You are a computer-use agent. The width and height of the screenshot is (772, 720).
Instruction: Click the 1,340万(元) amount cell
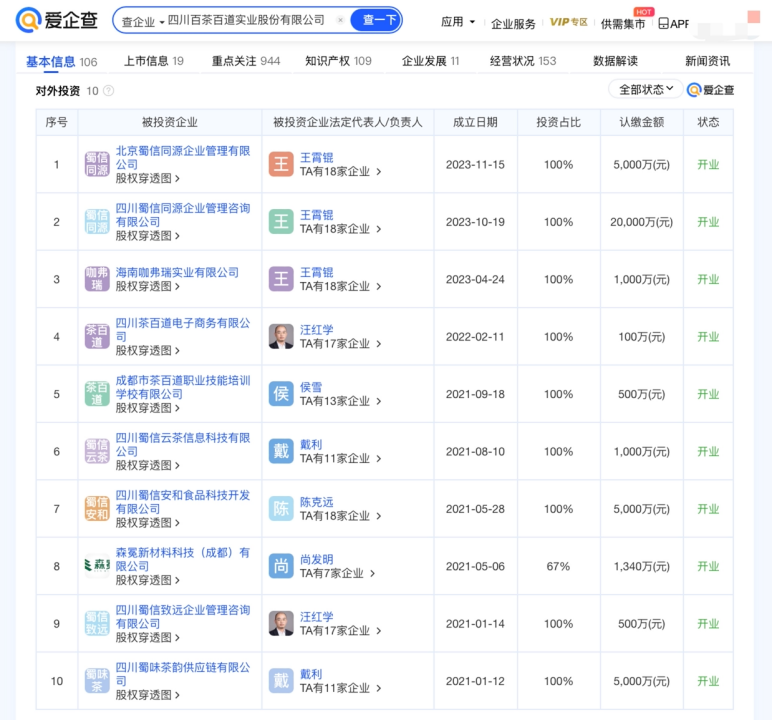click(x=642, y=566)
